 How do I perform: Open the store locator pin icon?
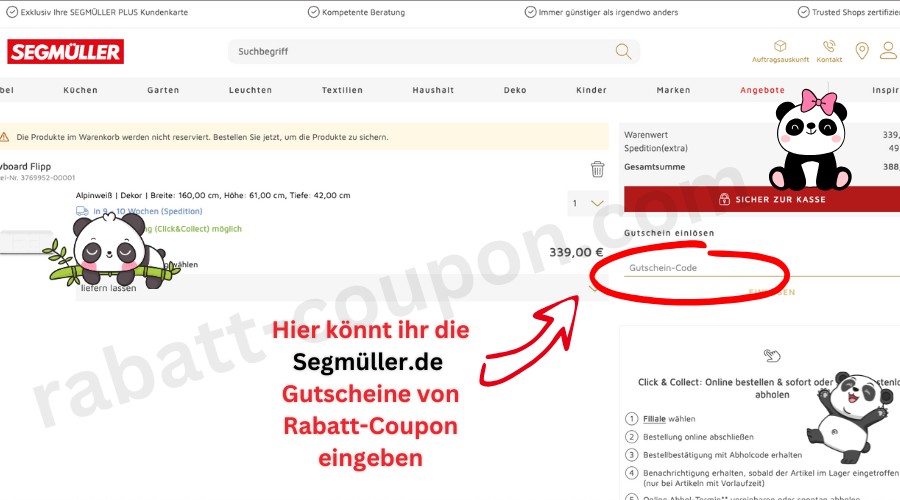click(862, 51)
